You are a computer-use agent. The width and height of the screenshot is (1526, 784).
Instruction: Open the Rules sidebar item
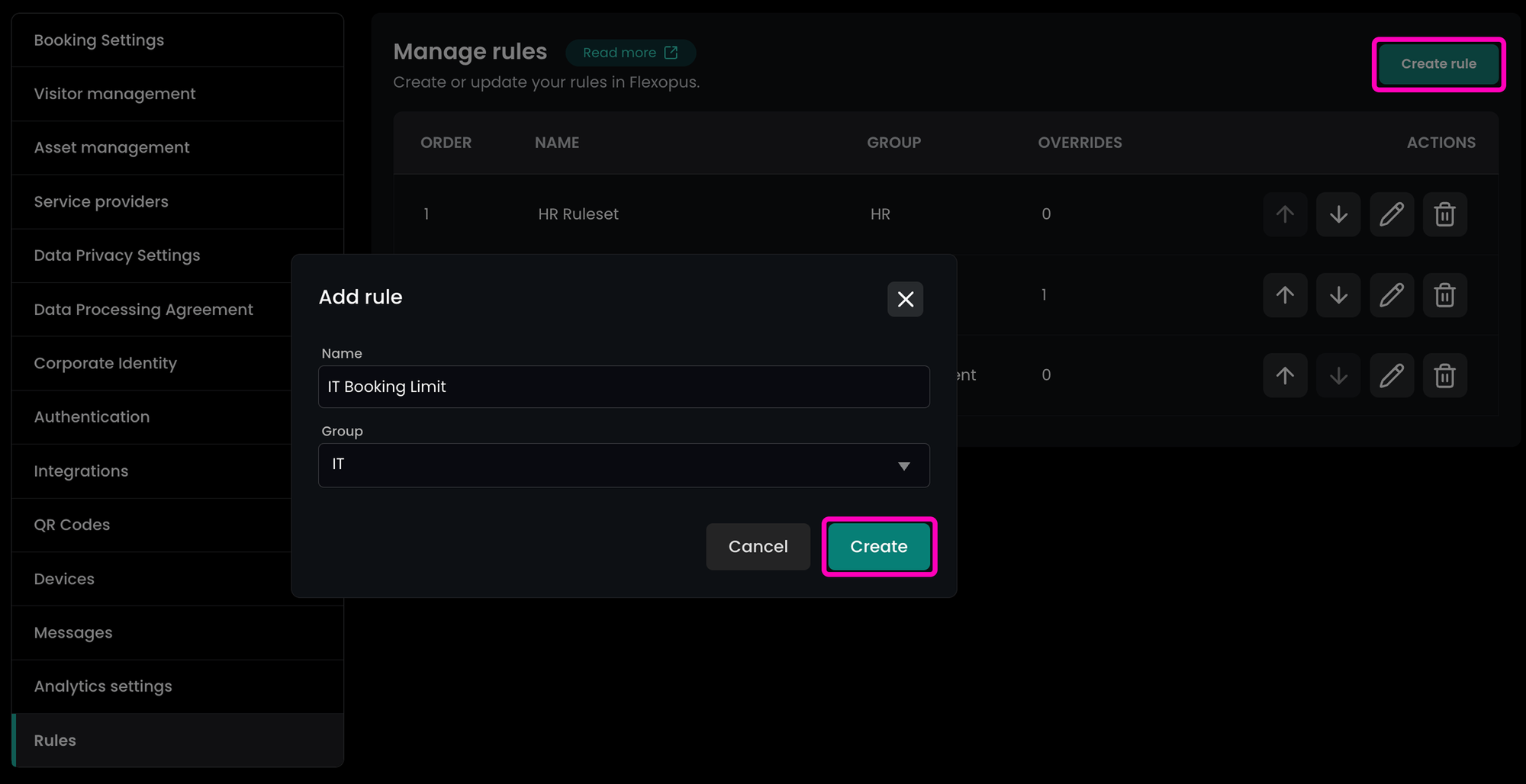55,741
